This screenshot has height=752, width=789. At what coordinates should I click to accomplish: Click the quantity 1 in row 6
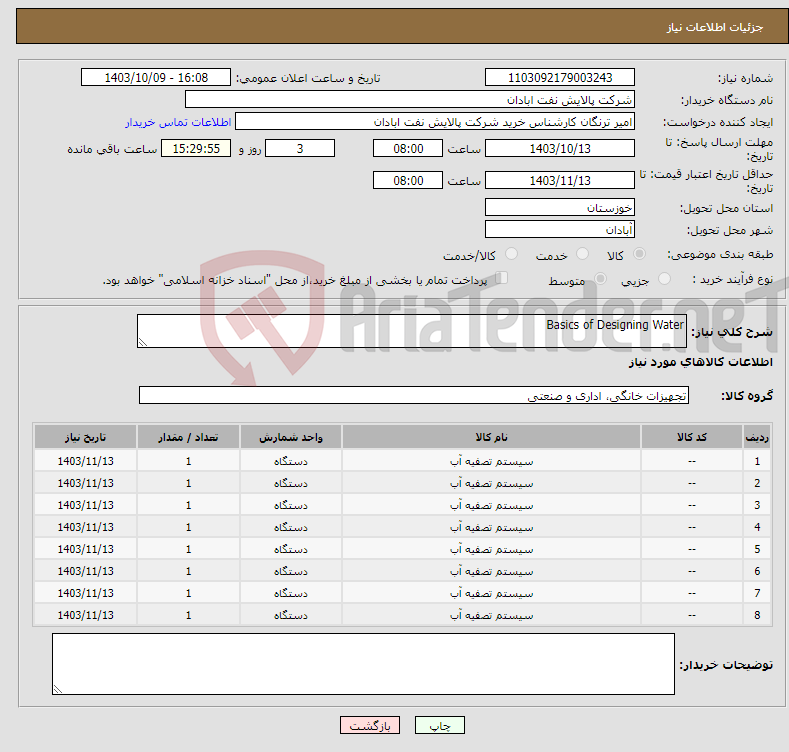pyautogui.click(x=188, y=571)
